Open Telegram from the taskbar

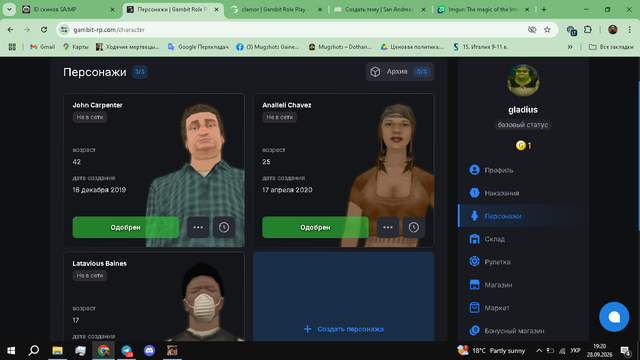127,351
